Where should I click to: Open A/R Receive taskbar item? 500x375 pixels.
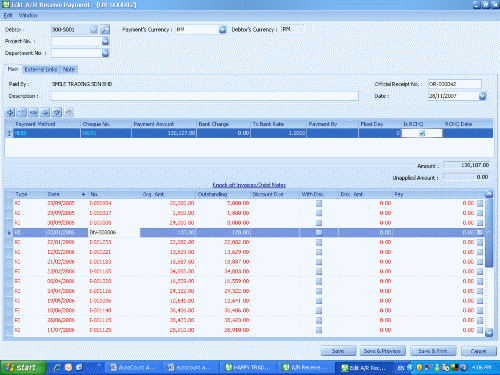click(306, 367)
